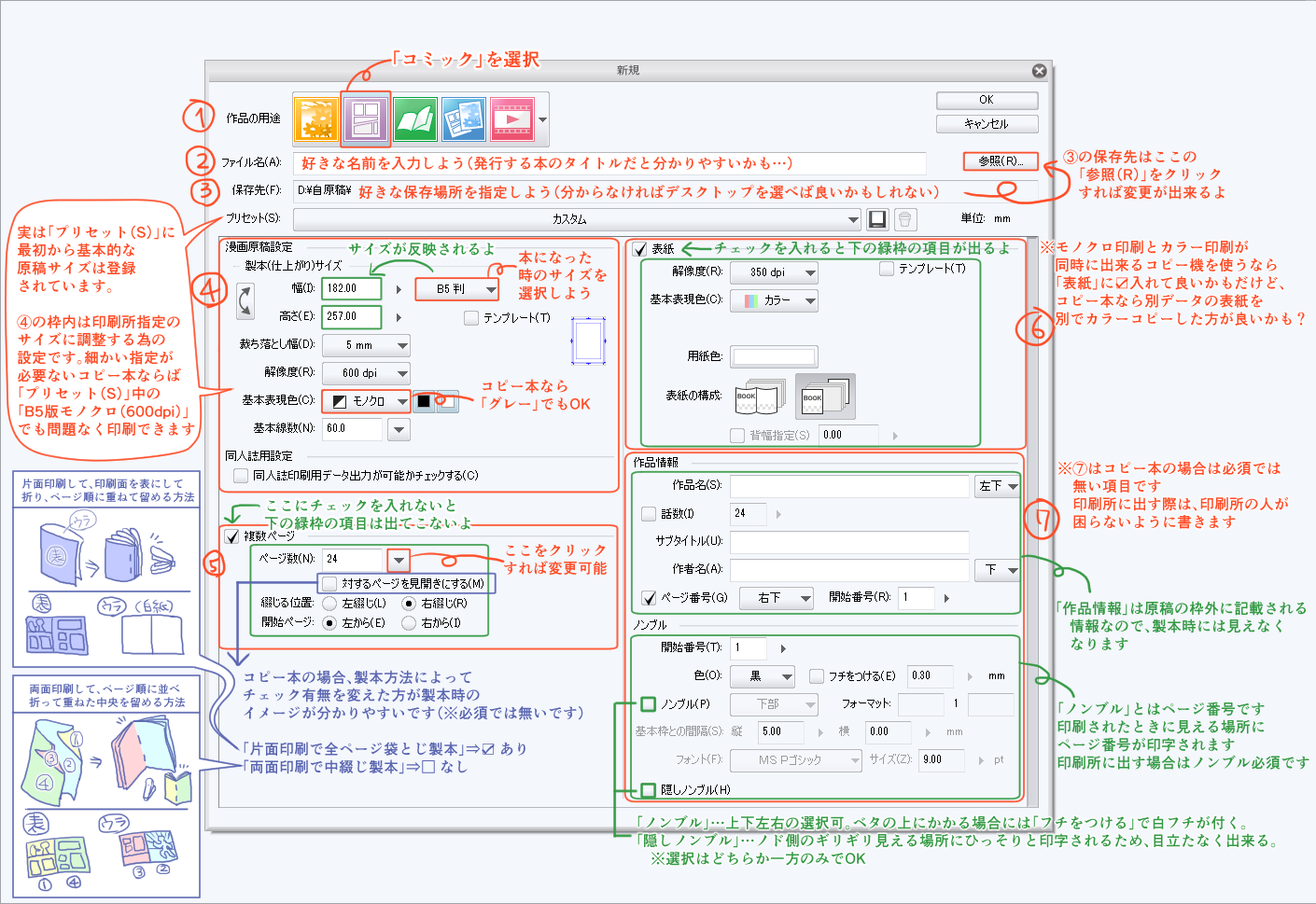
Task: Open the 左下 position dropdown for 作品名
Action: [x=997, y=486]
